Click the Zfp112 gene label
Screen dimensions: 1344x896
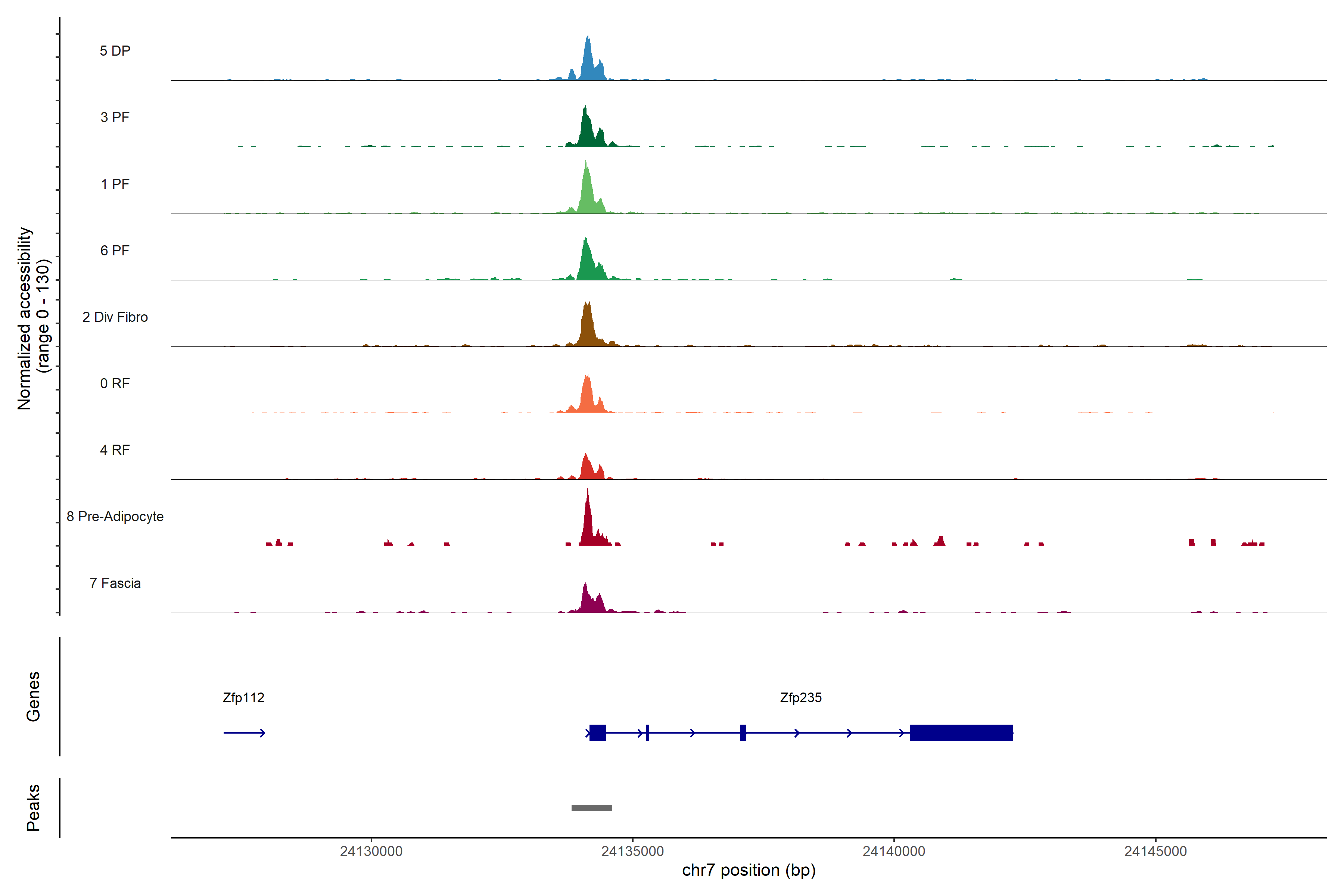click(243, 698)
